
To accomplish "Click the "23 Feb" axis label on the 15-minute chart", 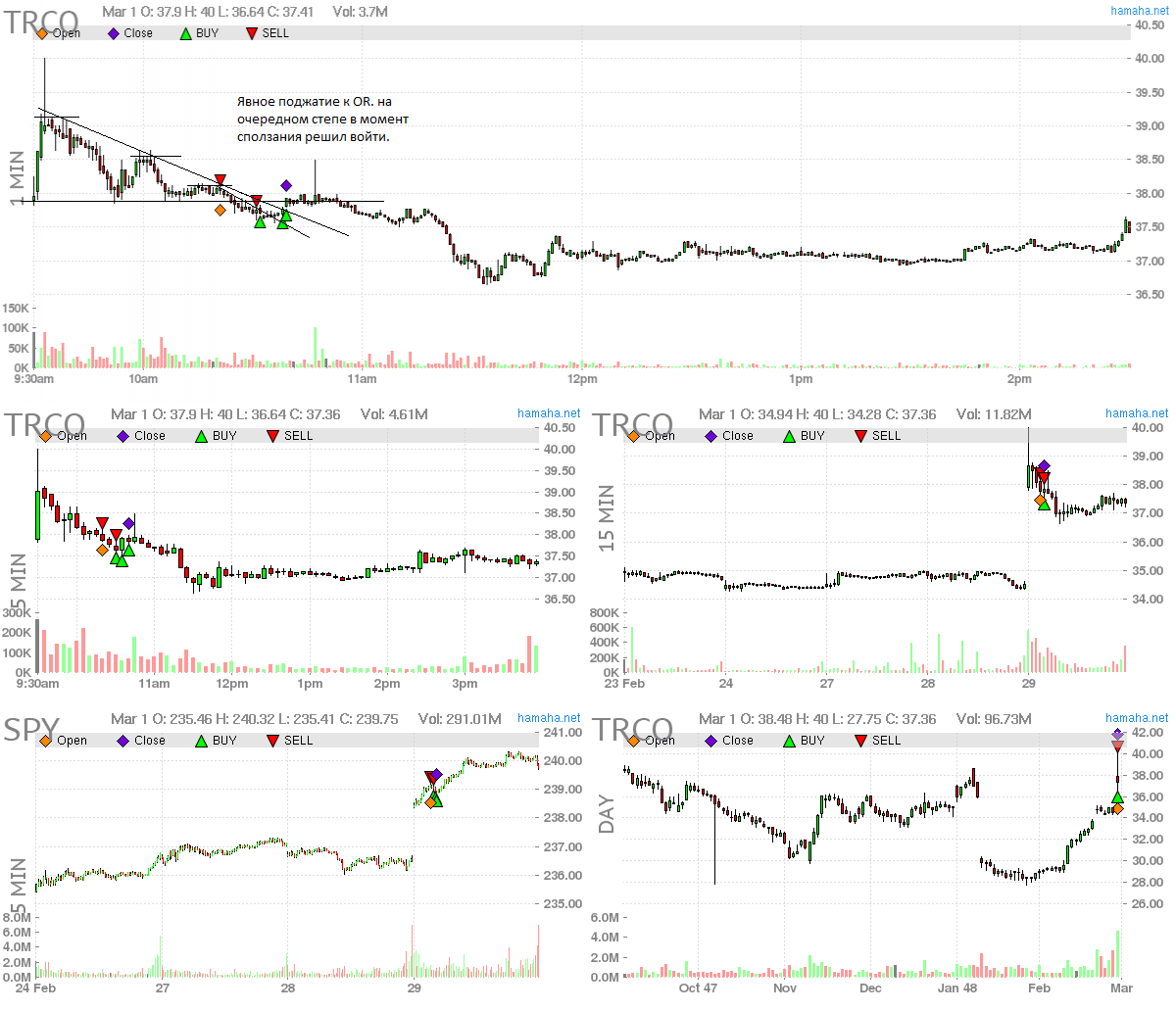I will coord(624,684).
